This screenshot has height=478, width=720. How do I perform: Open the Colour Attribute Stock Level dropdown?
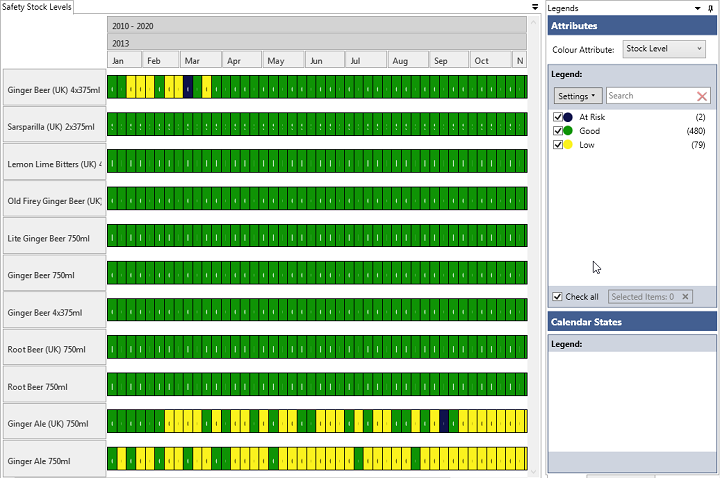point(664,48)
